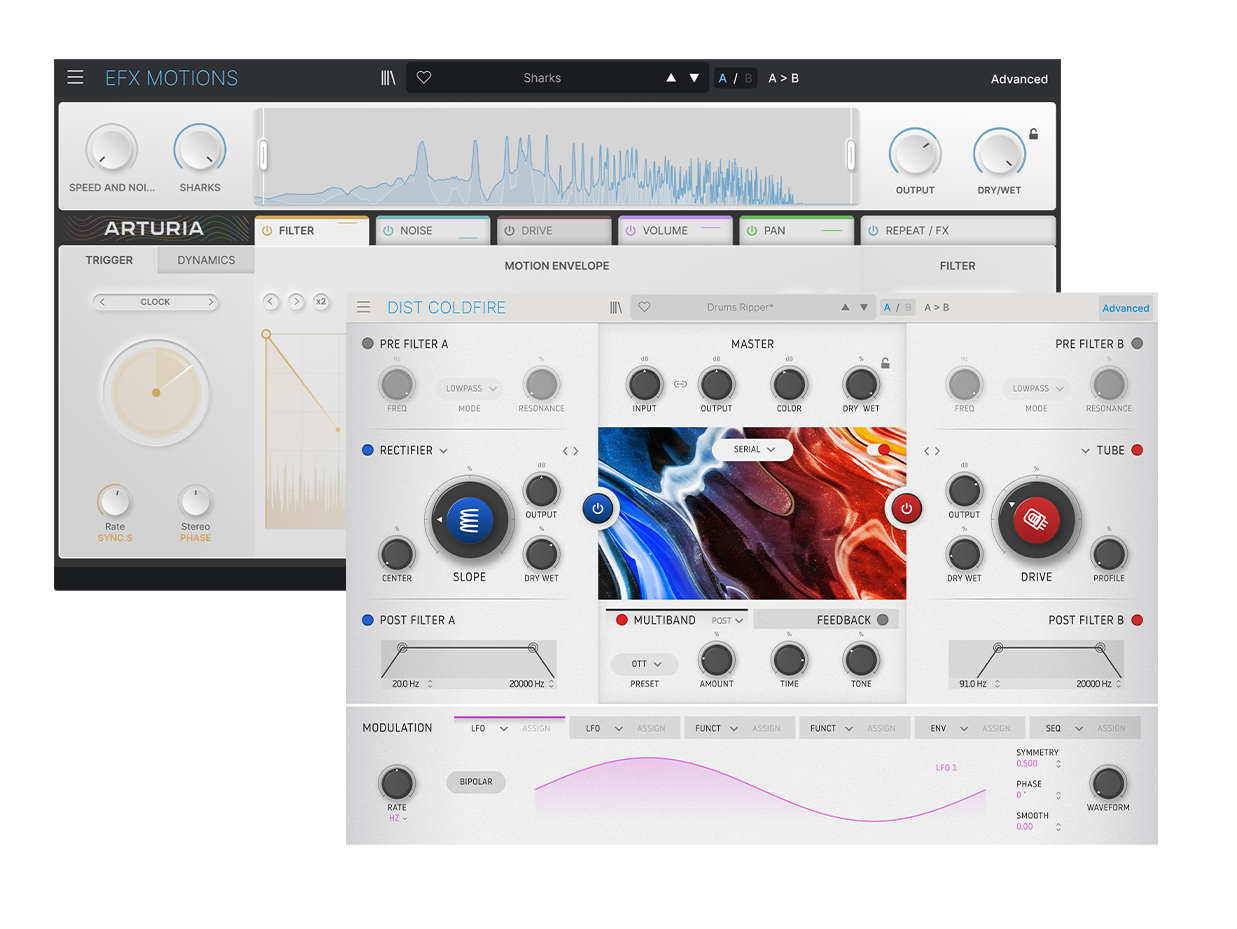This screenshot has width=1237, height=929.
Task: Open the EFX Motions preset library icon
Action: tap(388, 78)
